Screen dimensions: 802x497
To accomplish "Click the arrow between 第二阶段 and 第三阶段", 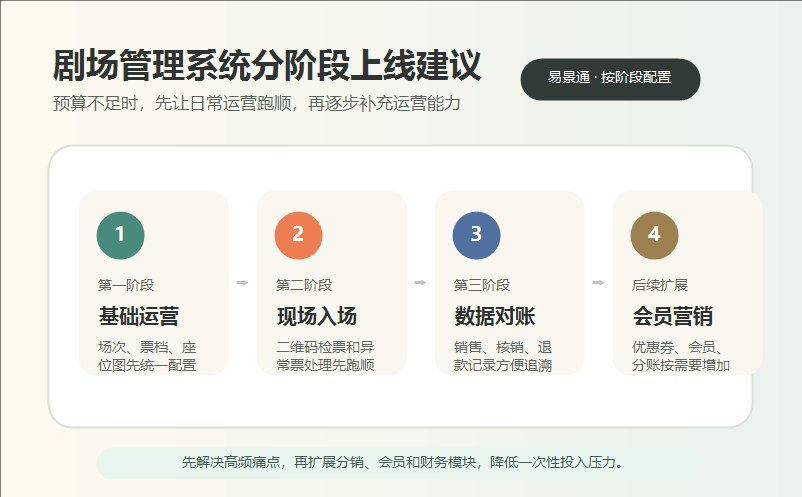I will pos(420,282).
